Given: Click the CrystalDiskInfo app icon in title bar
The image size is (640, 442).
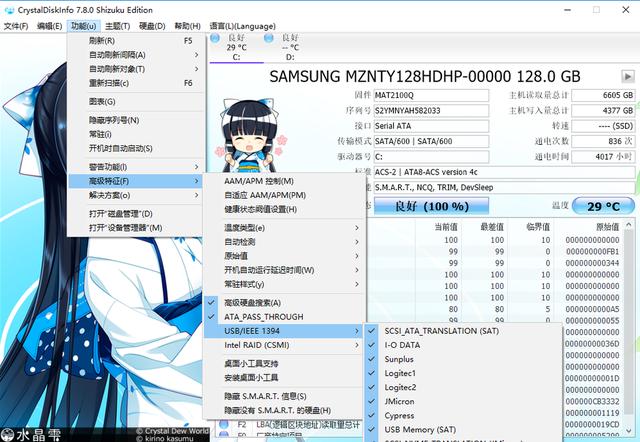Looking at the screenshot, I should tap(8, 8).
